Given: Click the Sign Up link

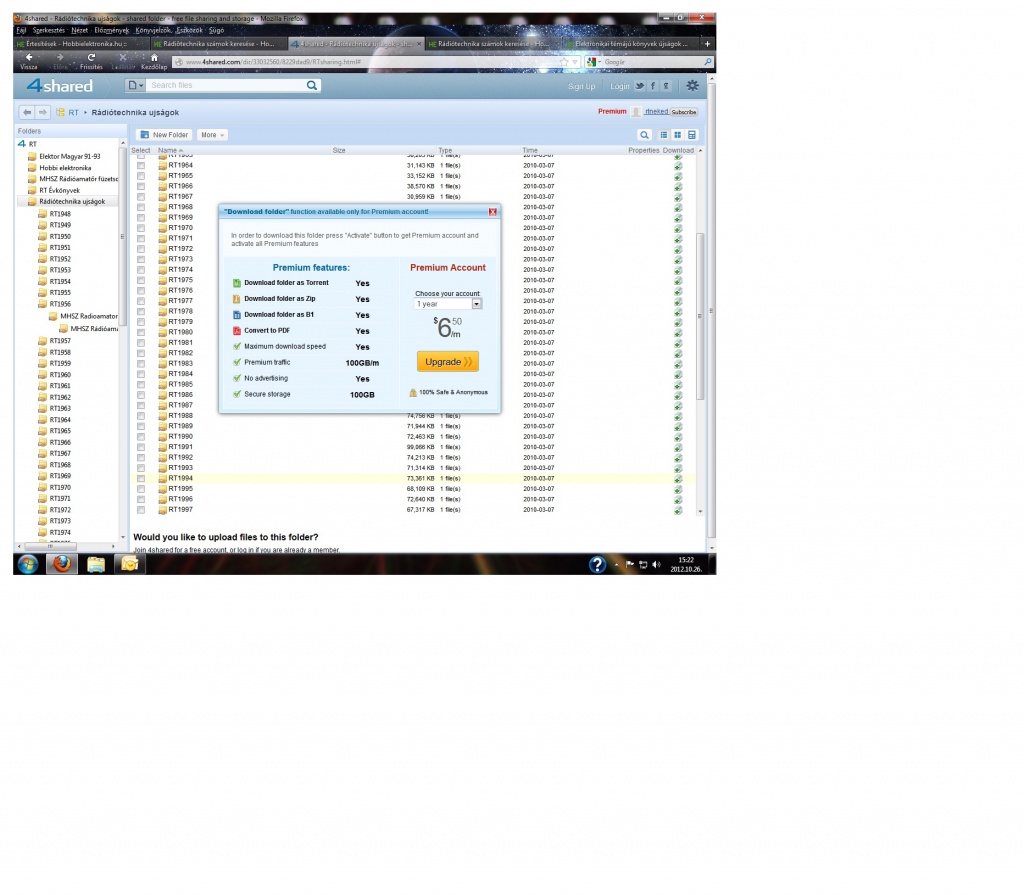Looking at the screenshot, I should (581, 86).
